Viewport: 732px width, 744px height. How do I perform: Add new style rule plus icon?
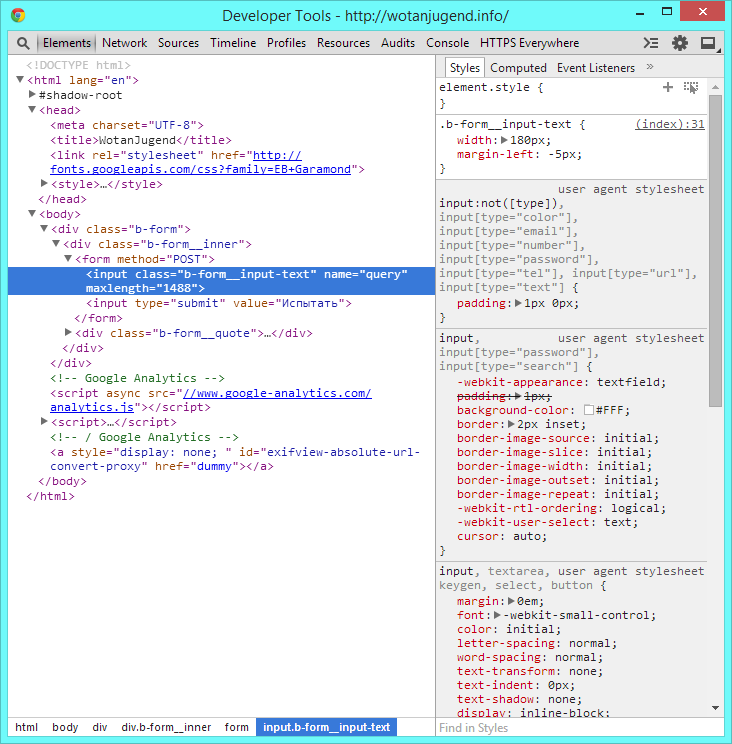point(668,88)
